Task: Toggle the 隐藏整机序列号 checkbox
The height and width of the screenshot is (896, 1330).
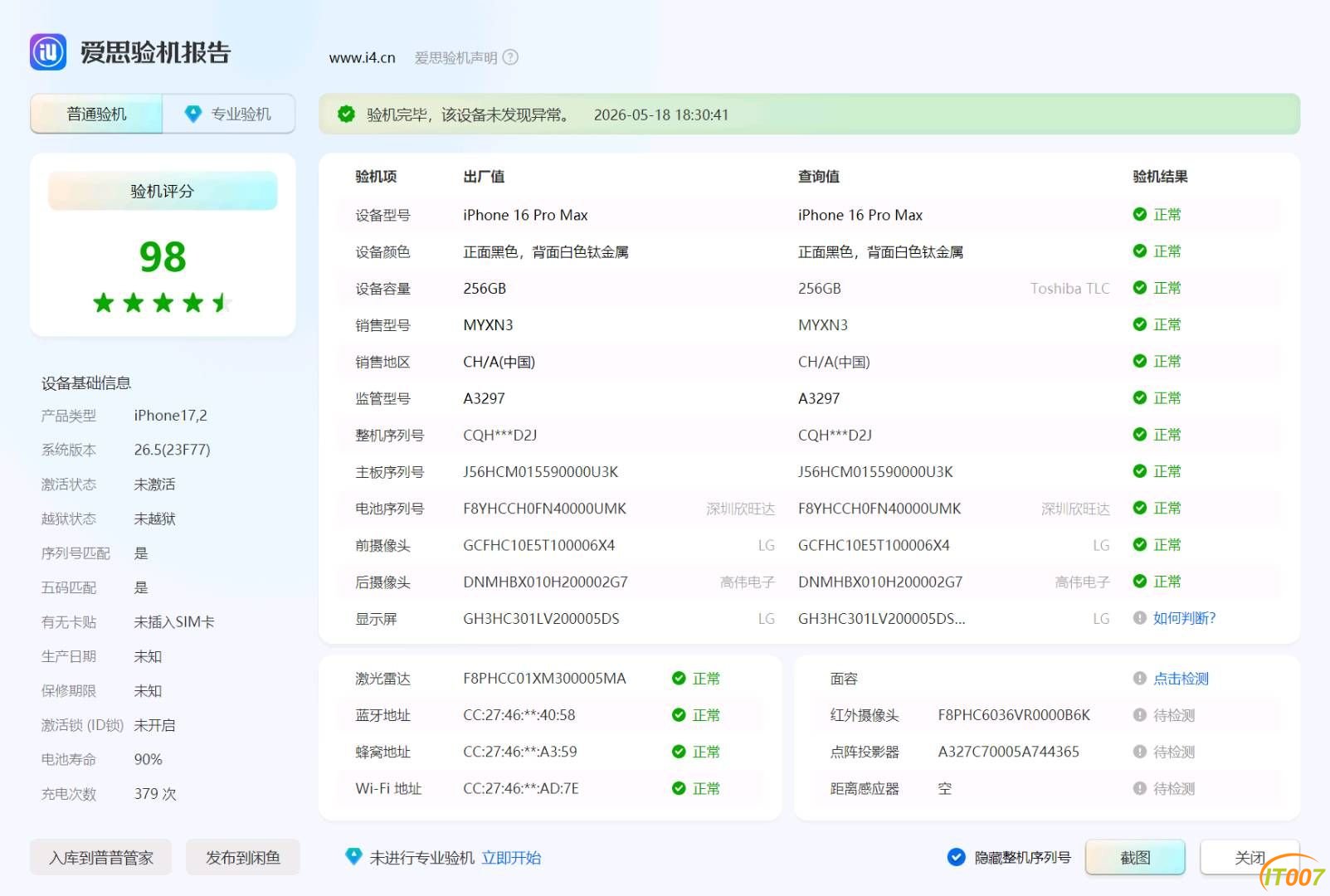Action: (x=957, y=857)
